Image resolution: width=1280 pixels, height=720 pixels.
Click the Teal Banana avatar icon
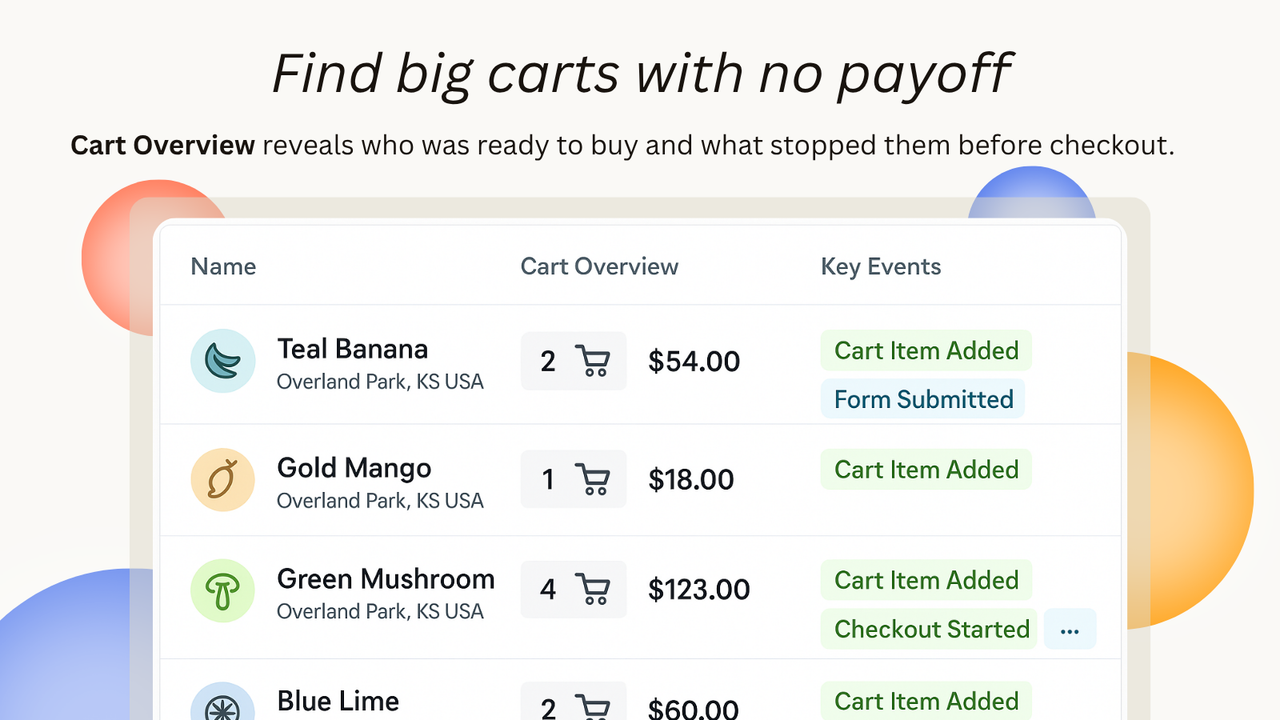[222, 361]
